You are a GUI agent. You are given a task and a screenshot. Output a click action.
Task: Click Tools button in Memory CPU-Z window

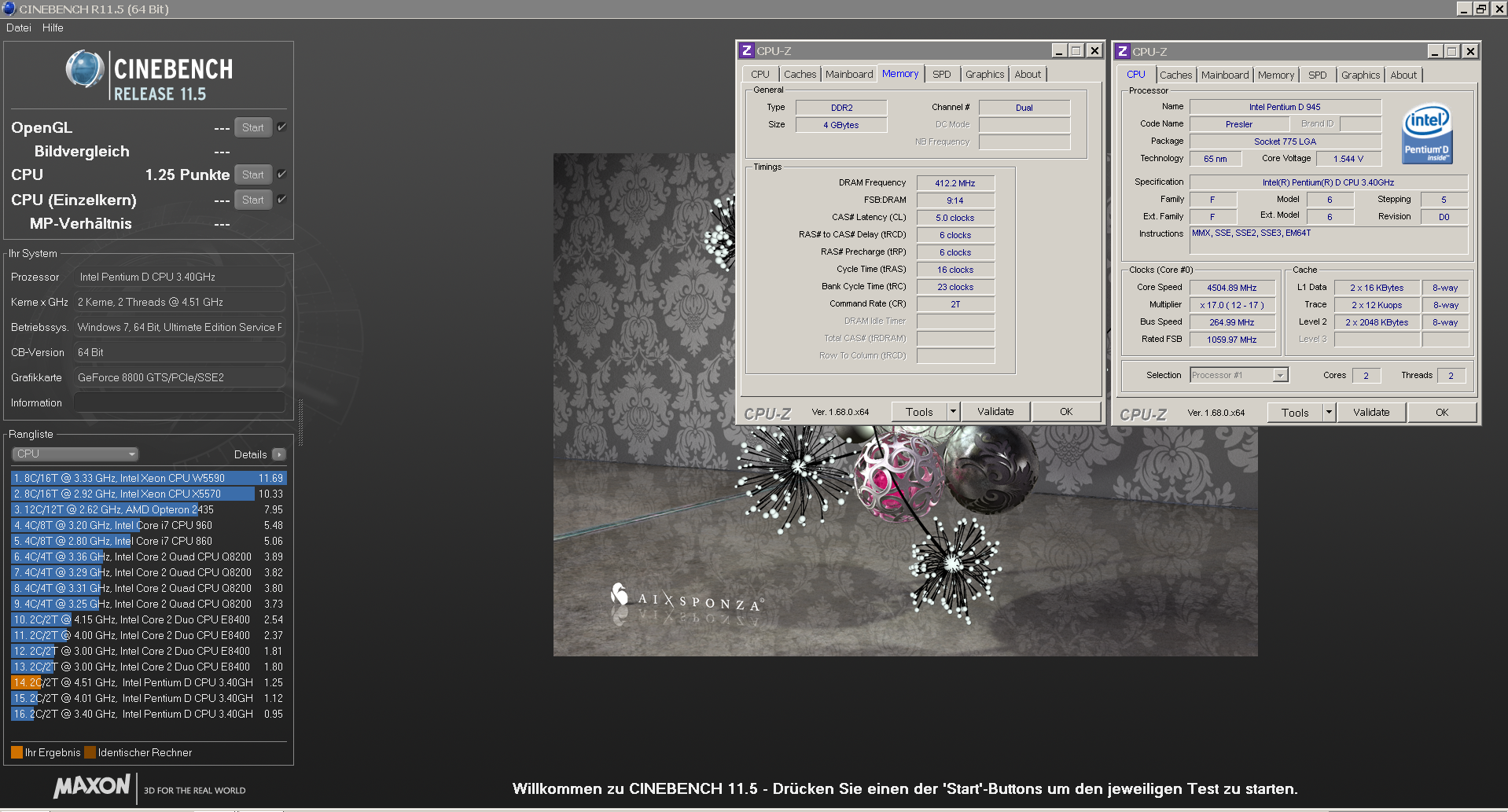pyautogui.click(x=919, y=411)
